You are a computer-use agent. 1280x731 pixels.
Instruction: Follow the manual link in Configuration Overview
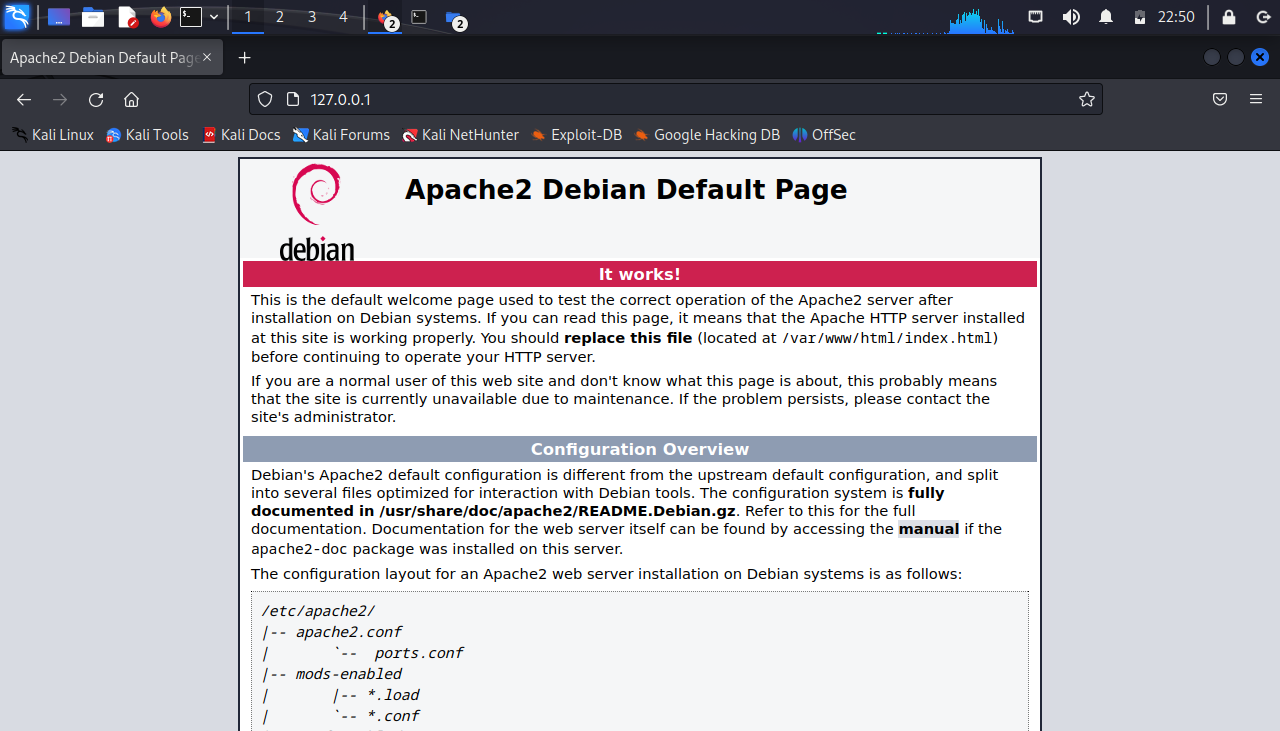(x=928, y=529)
